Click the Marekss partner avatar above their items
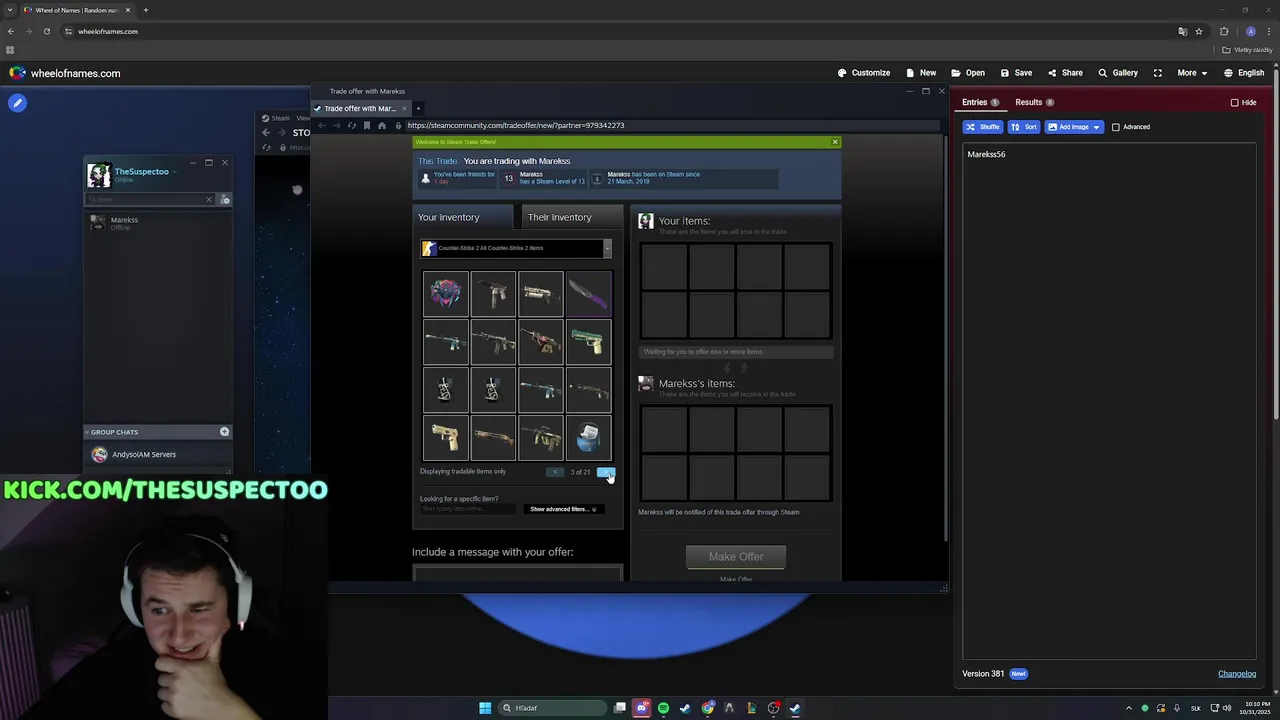Screen dimensions: 1280x720 (646, 384)
